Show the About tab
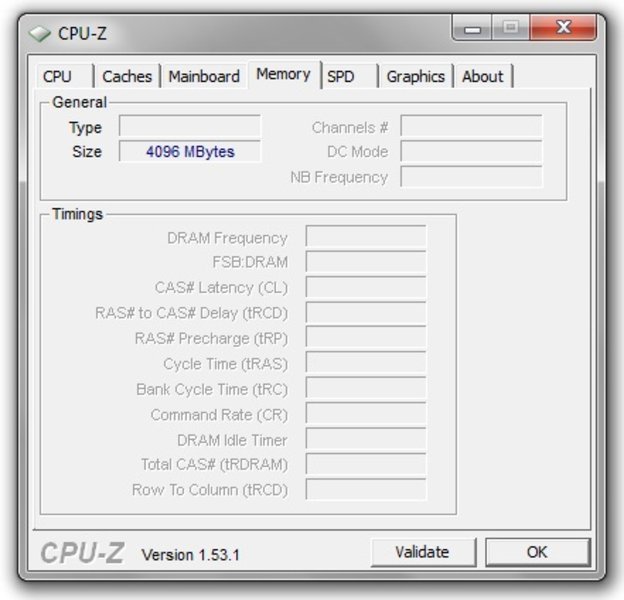The width and height of the screenshot is (624, 600). tap(483, 76)
